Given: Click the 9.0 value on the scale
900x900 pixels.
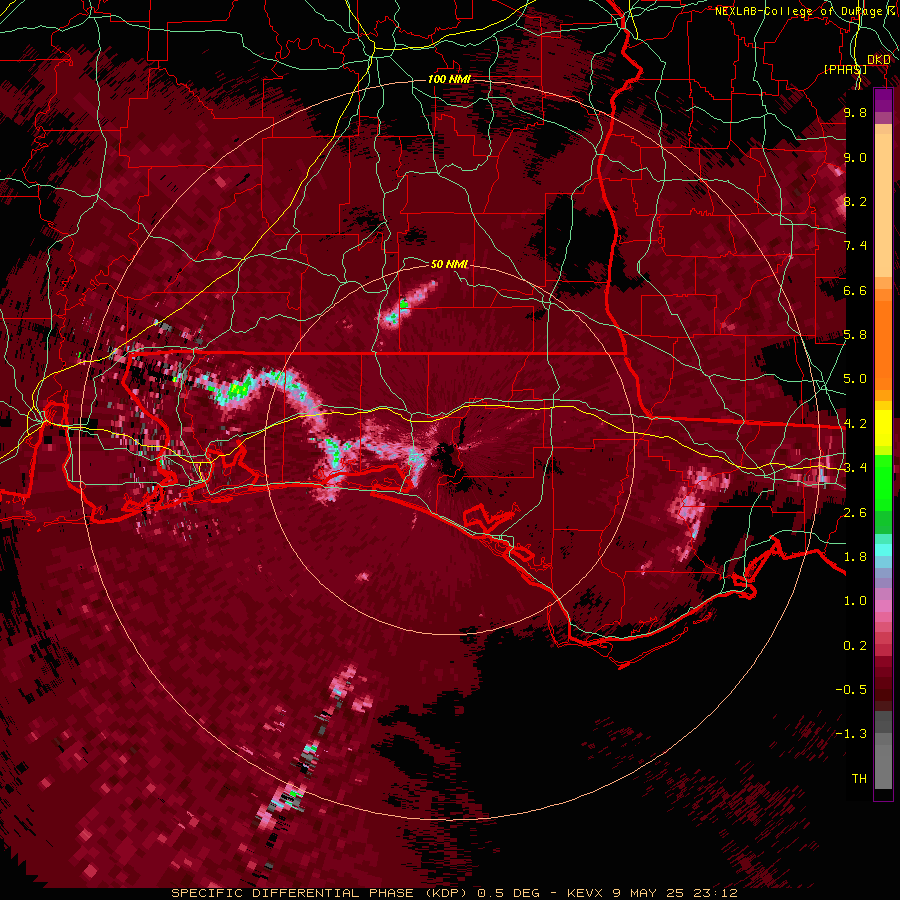Looking at the screenshot, I should [855, 157].
